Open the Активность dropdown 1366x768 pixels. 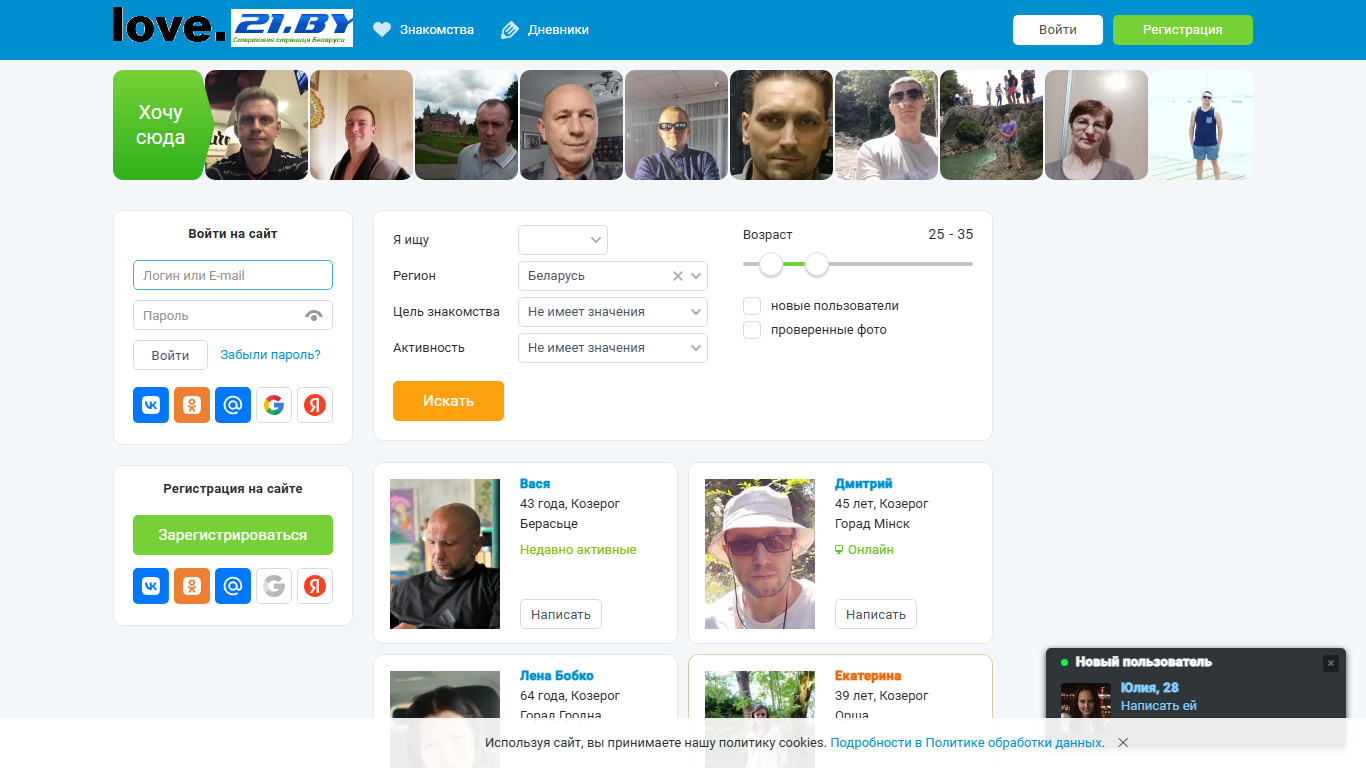coord(613,348)
